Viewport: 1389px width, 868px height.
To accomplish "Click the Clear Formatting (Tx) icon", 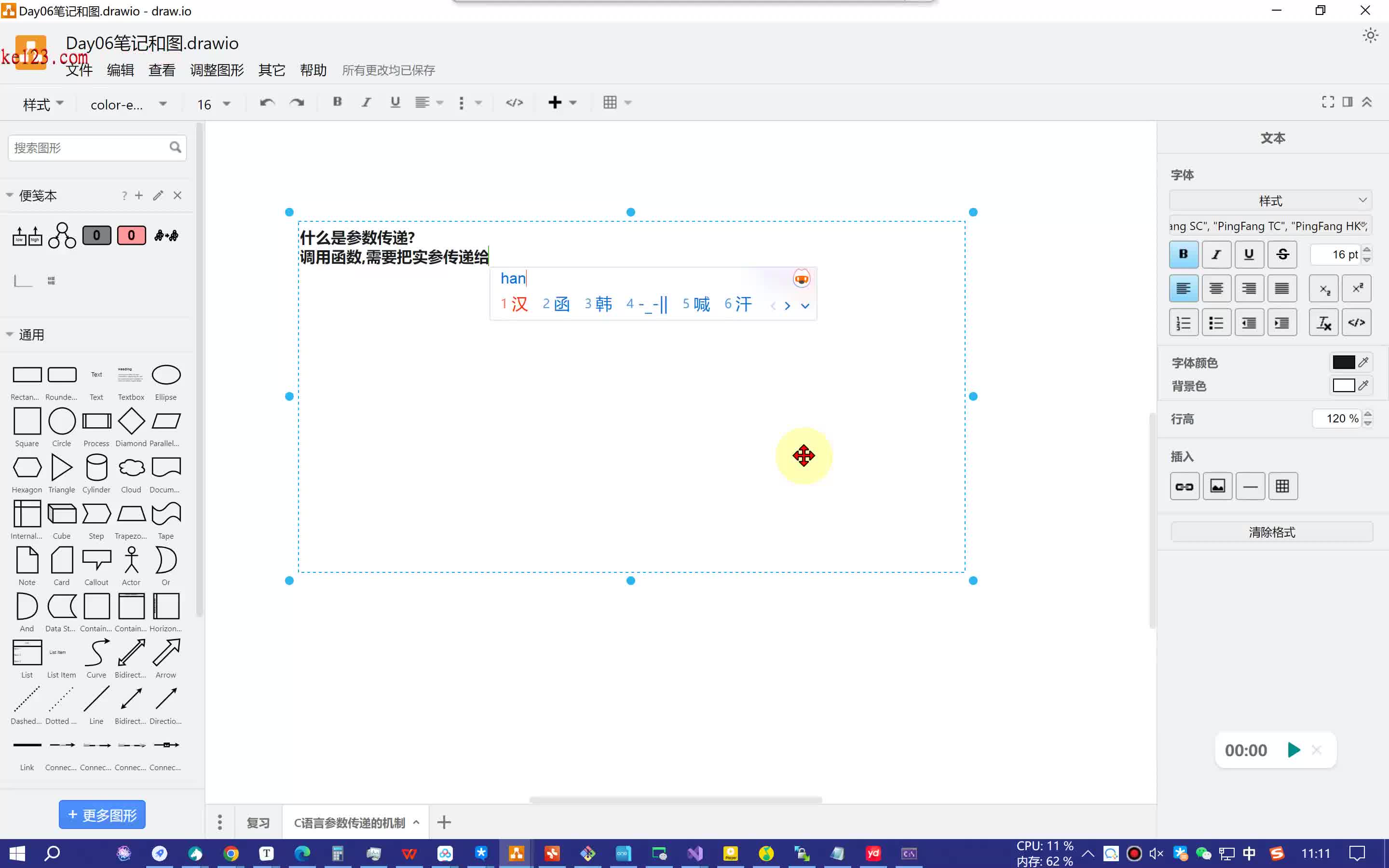I will pyautogui.click(x=1323, y=322).
